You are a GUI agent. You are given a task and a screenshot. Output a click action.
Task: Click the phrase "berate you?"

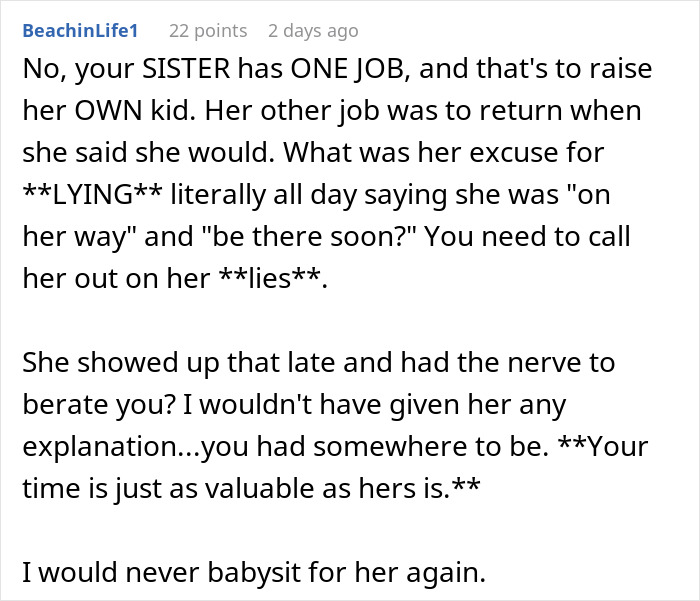coord(98,404)
